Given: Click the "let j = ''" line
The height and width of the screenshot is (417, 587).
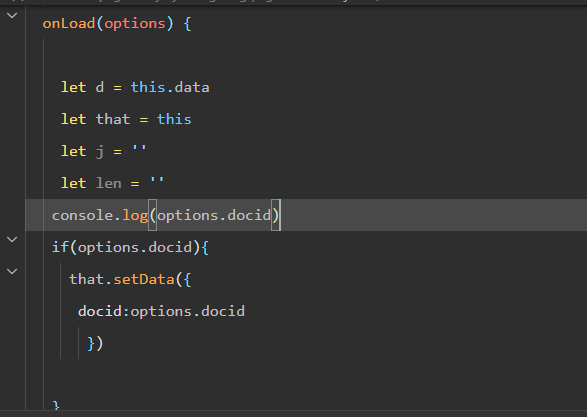Looking at the screenshot, I should point(104,152).
